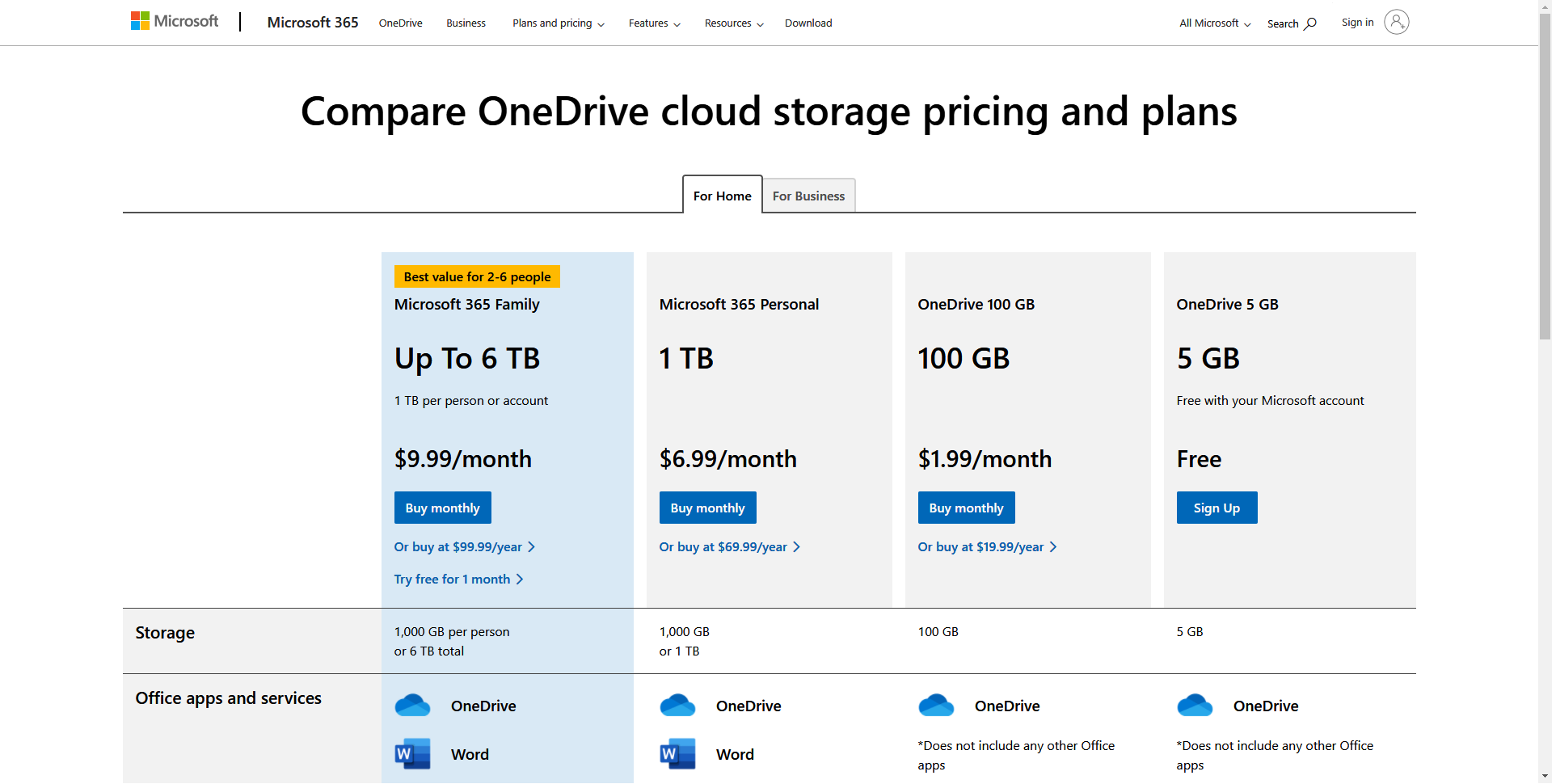Viewport: 1556px width, 784px height.
Task: Switch to the For Business tab
Action: coord(808,196)
